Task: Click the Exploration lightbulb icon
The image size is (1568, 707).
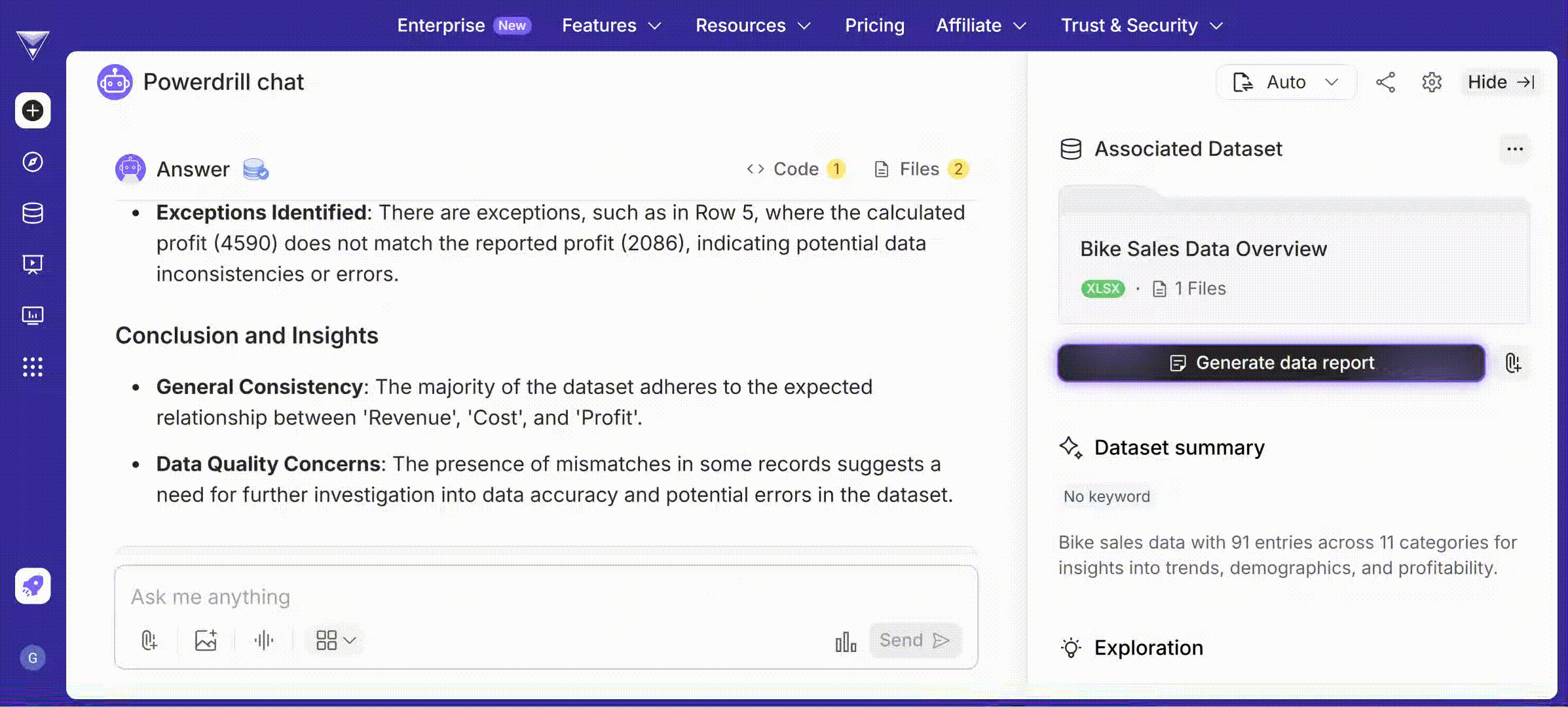Action: click(1071, 647)
